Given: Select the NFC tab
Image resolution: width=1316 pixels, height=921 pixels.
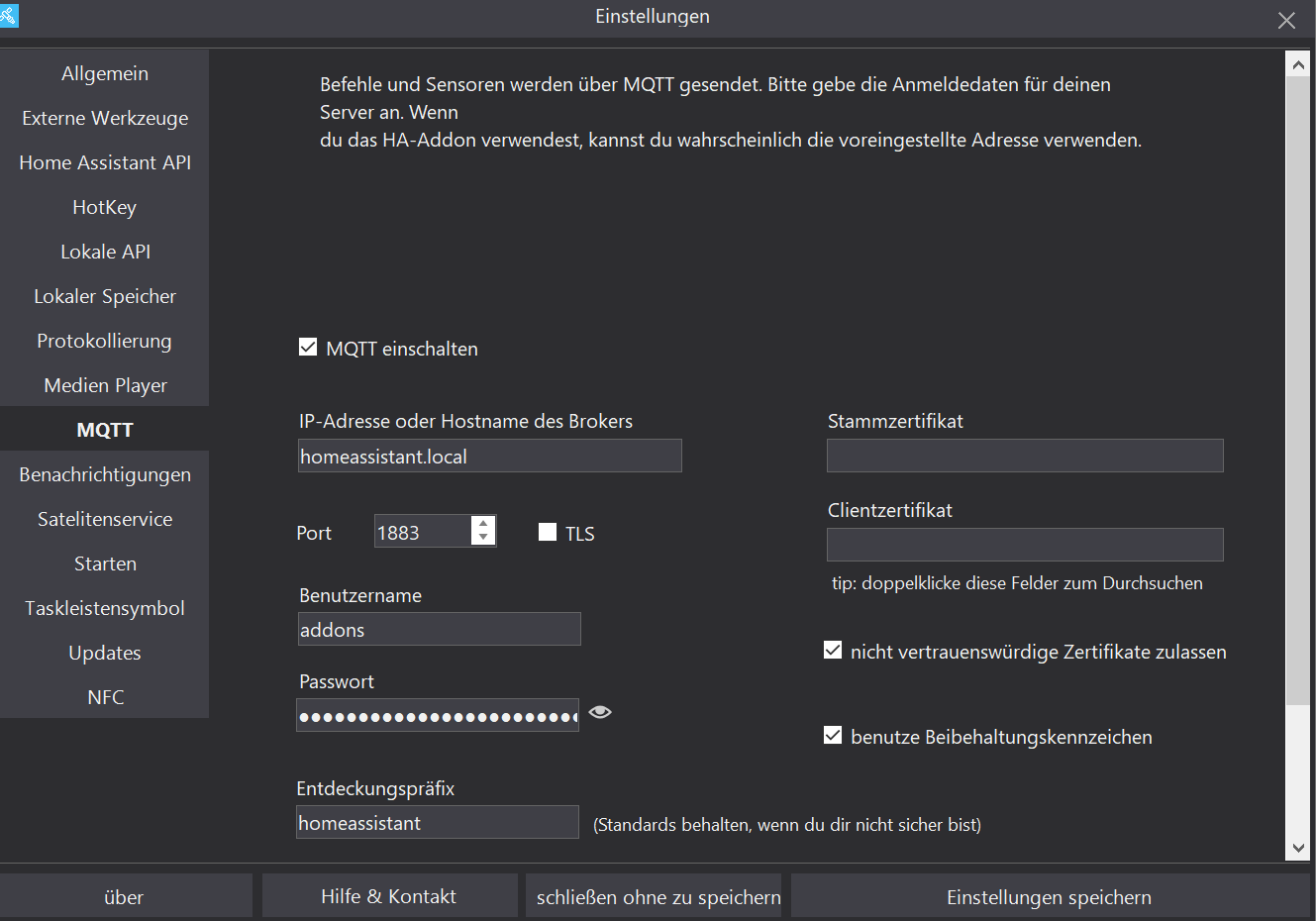Looking at the screenshot, I should (x=105, y=697).
